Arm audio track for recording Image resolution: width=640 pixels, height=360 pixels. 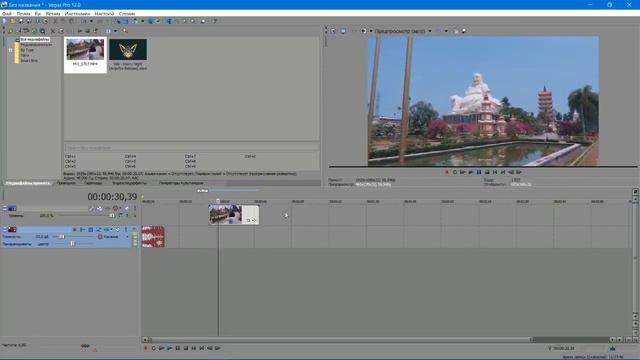click(75, 229)
